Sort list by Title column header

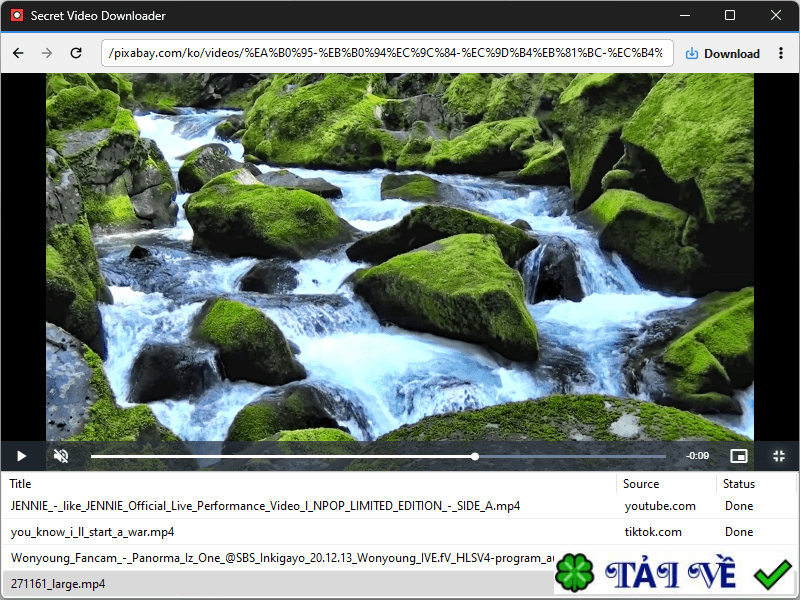pos(20,484)
